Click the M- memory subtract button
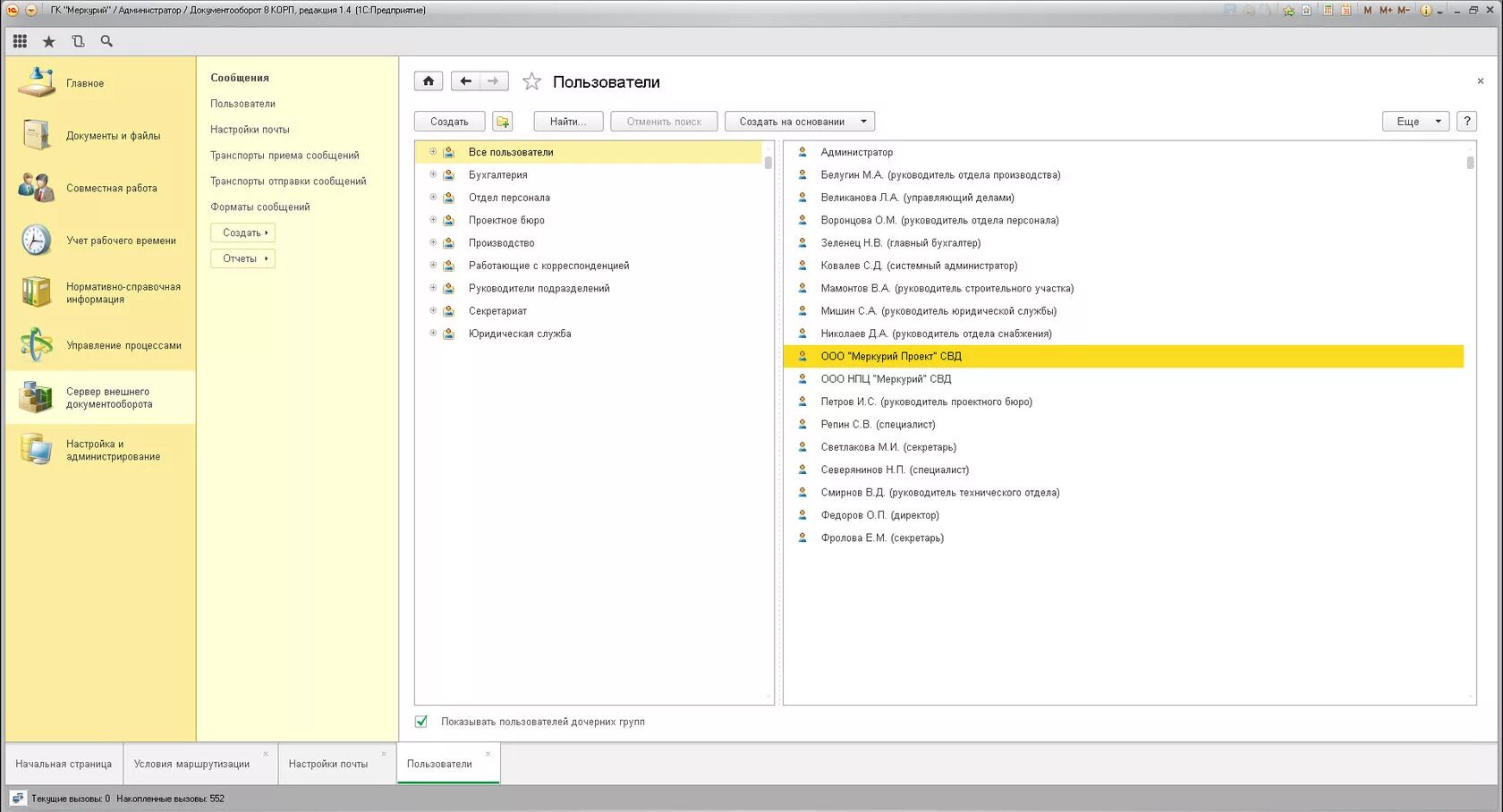Screen dimensions: 1503x812 click(1404, 11)
